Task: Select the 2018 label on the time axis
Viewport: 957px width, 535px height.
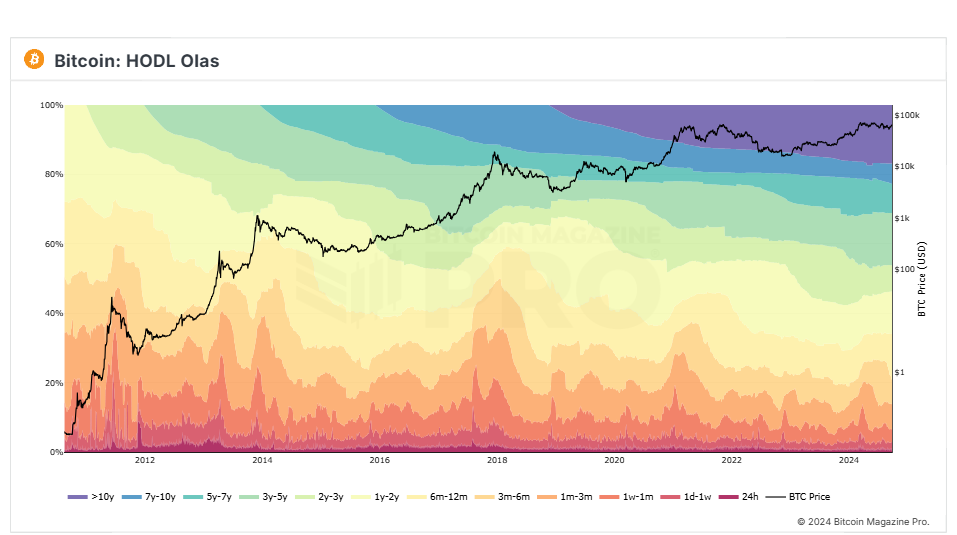Action: [497, 460]
